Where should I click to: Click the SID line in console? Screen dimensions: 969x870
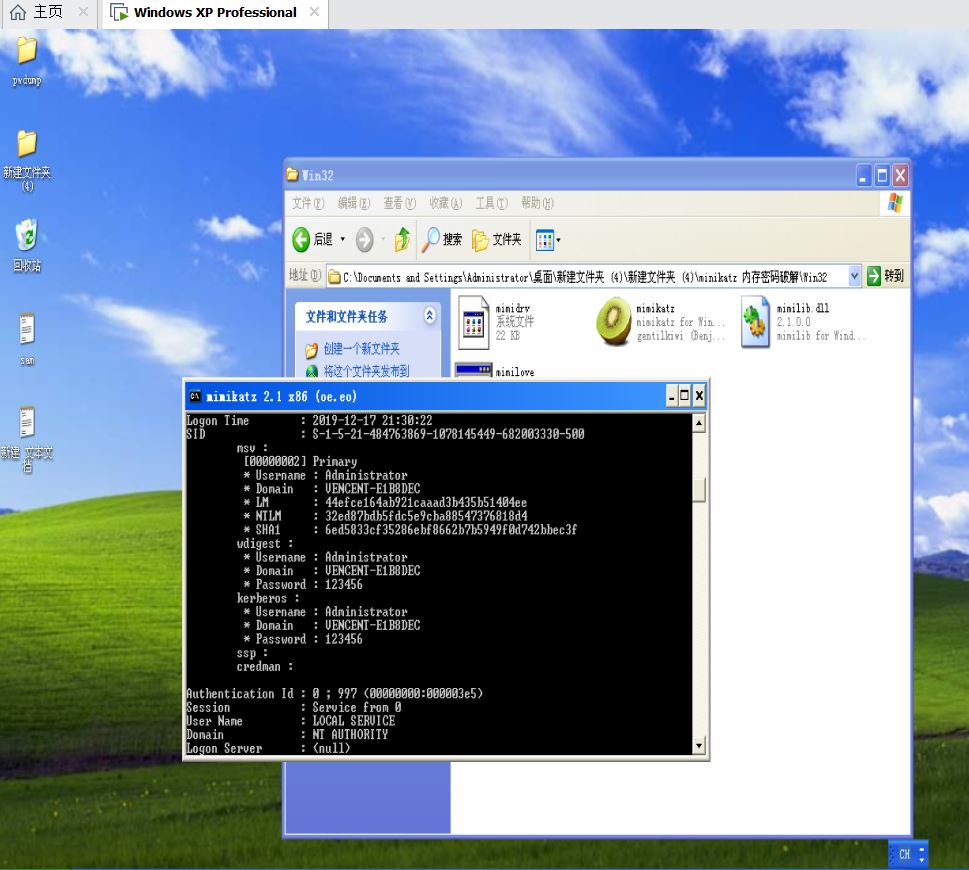click(x=386, y=434)
